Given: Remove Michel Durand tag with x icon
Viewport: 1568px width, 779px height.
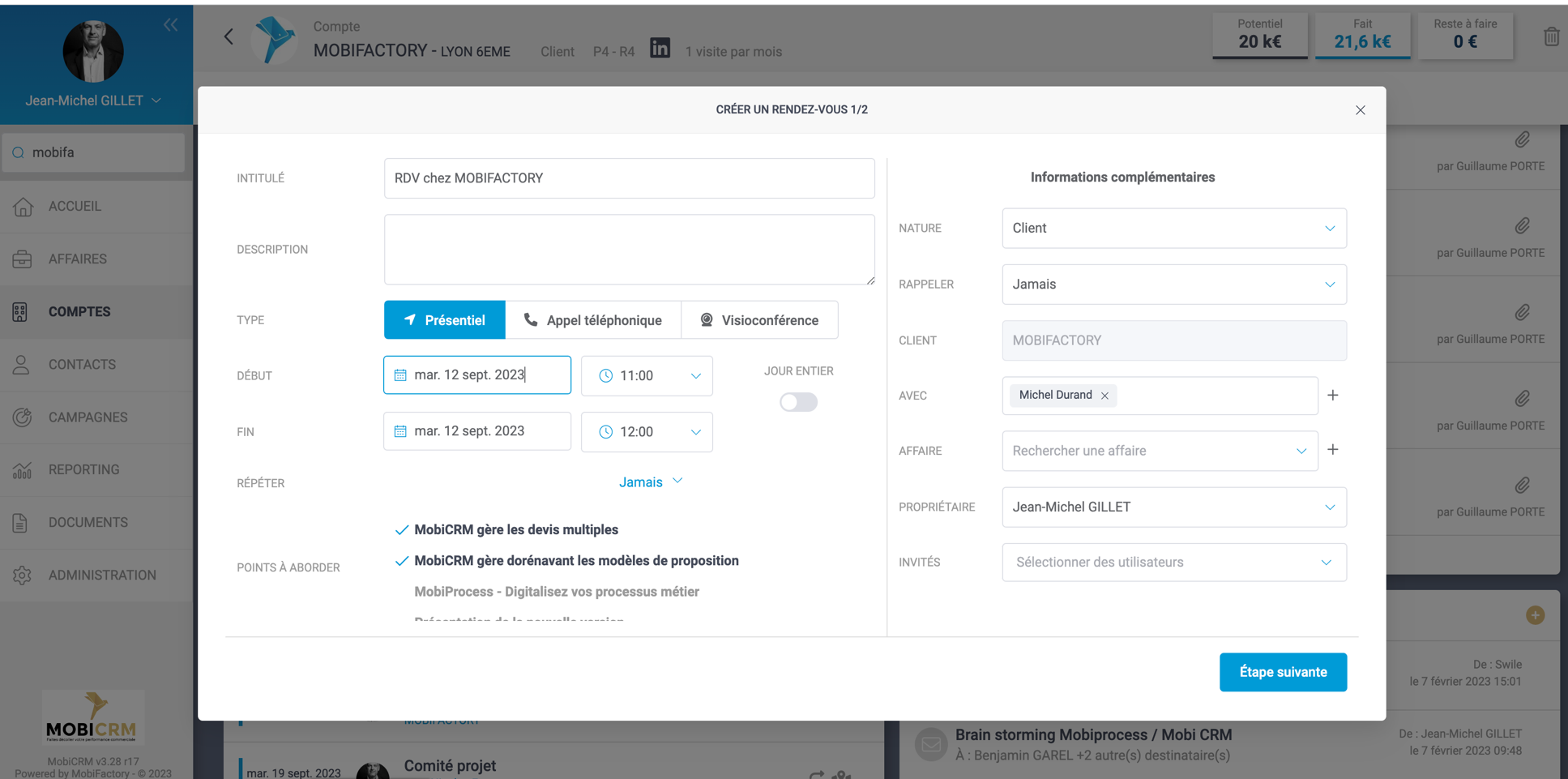Looking at the screenshot, I should [x=1104, y=396].
